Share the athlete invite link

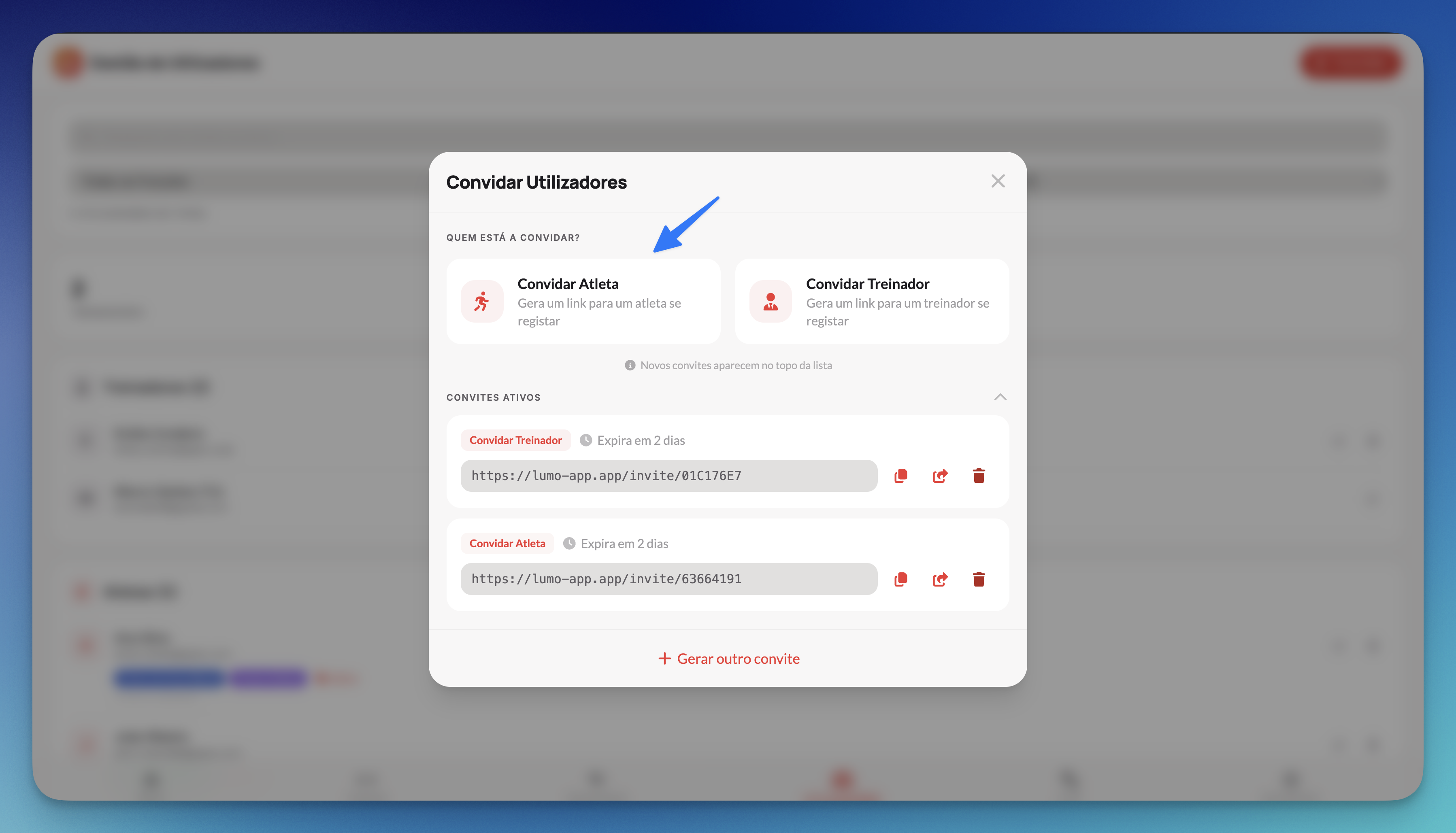pos(940,579)
